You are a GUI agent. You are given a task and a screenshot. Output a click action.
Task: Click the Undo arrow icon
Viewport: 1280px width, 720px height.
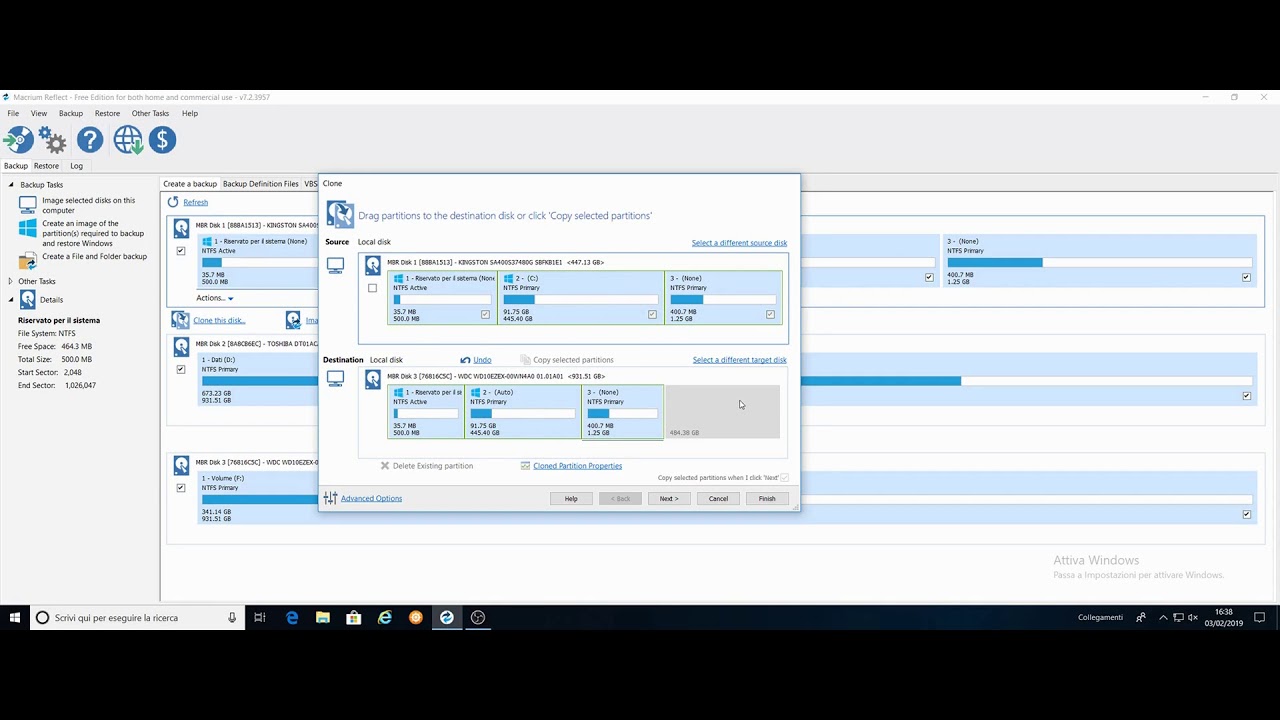[x=465, y=360]
